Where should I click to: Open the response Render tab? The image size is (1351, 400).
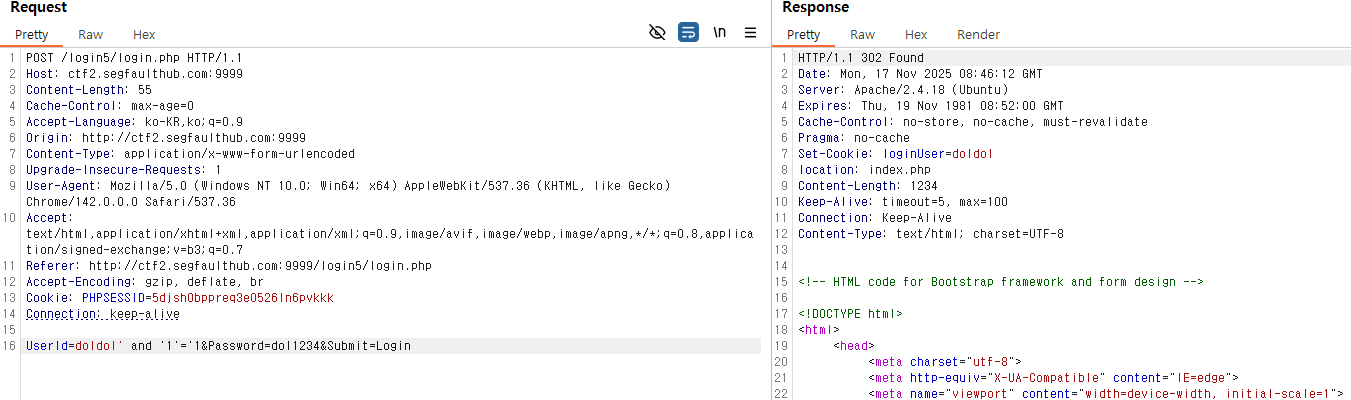coord(978,35)
